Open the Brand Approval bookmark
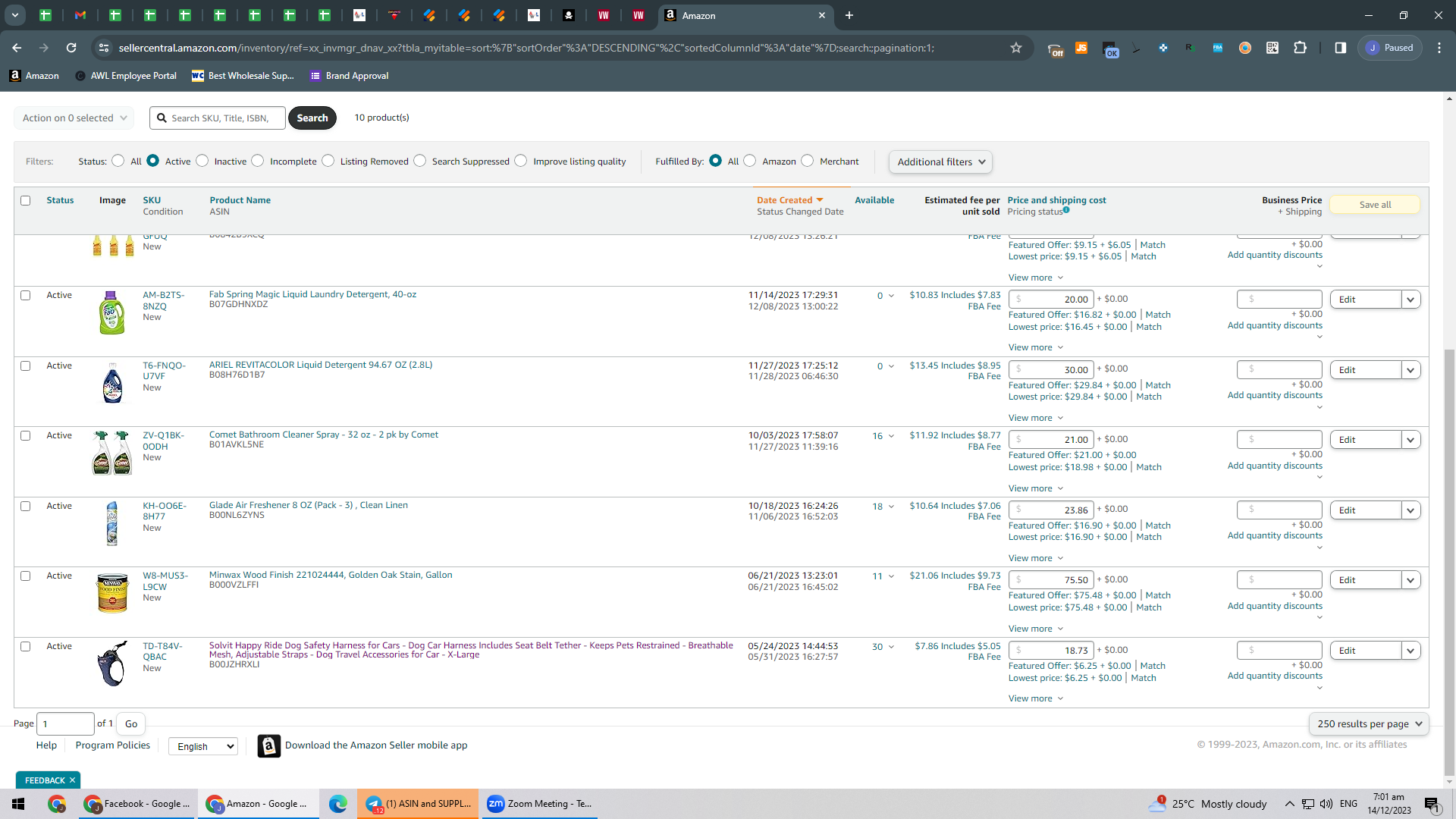 (350, 76)
